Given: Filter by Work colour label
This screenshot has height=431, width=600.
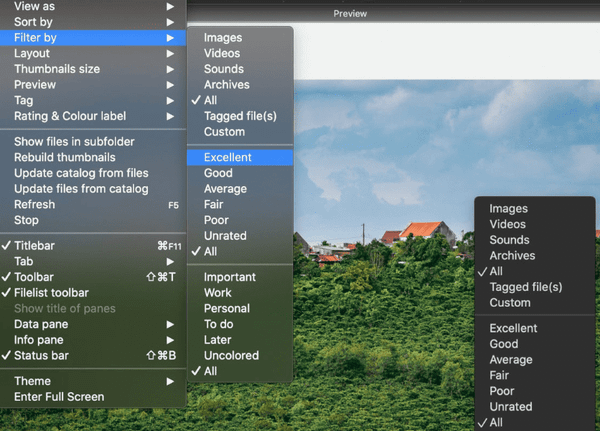Looking at the screenshot, I should 240,293.
